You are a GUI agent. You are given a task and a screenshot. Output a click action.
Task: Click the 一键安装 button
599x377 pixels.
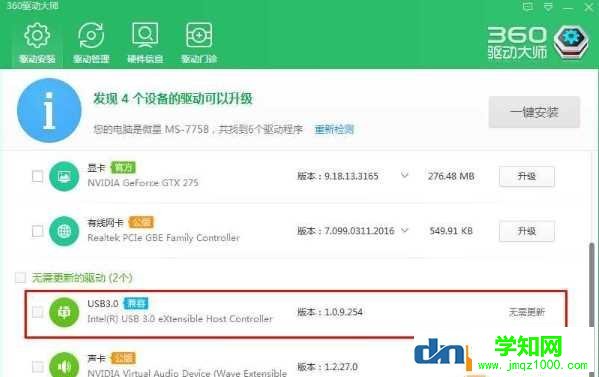point(534,112)
